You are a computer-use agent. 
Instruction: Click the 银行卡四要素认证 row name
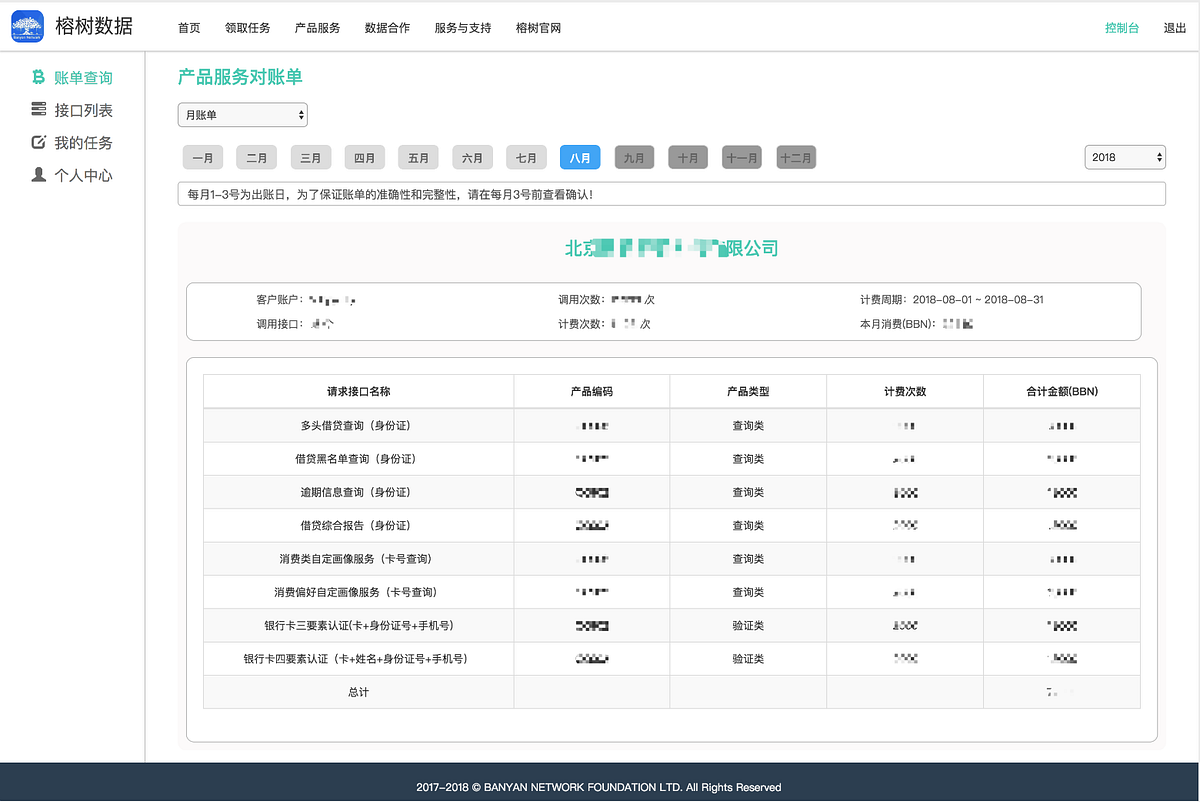tap(358, 659)
